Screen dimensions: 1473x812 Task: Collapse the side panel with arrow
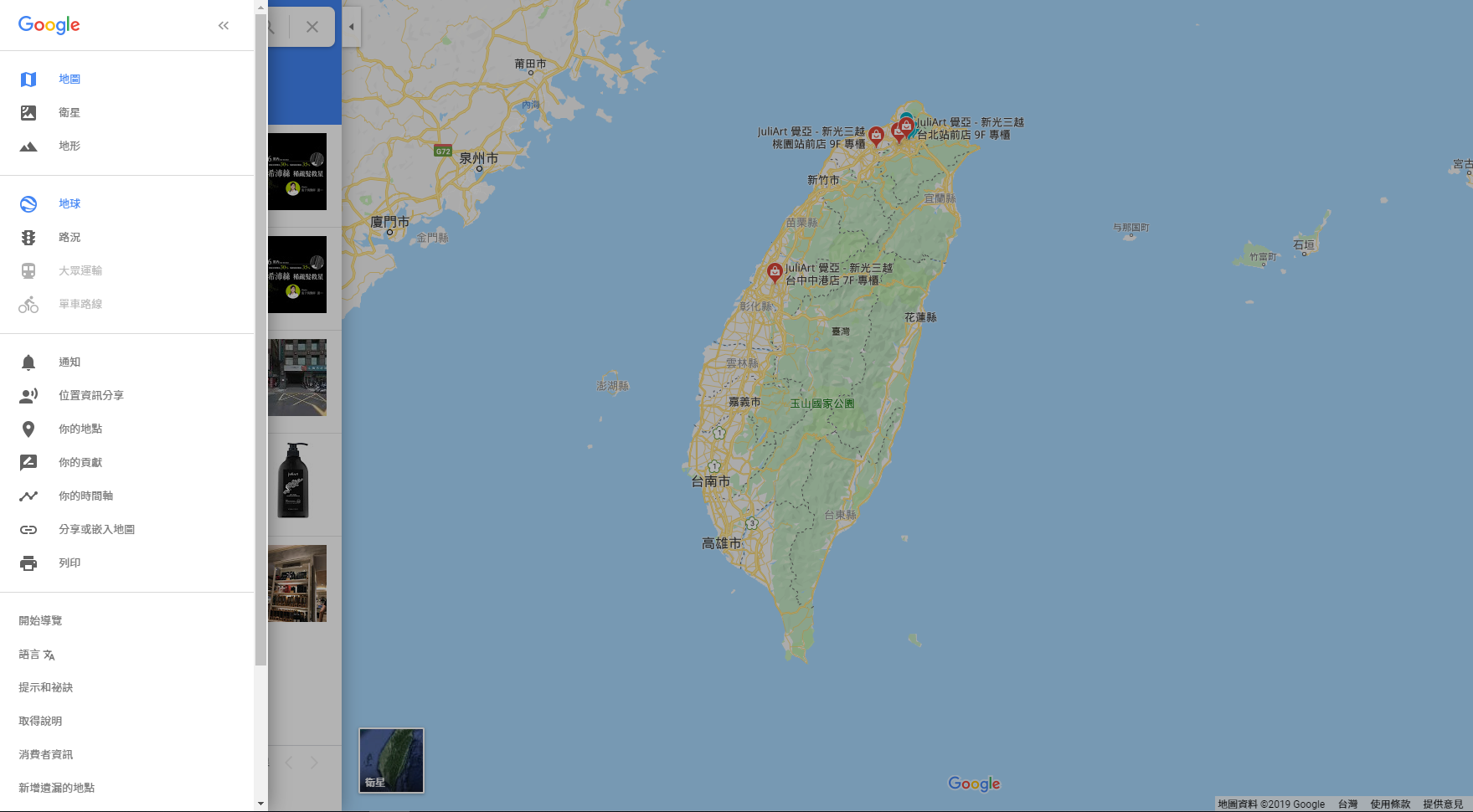tap(352, 27)
